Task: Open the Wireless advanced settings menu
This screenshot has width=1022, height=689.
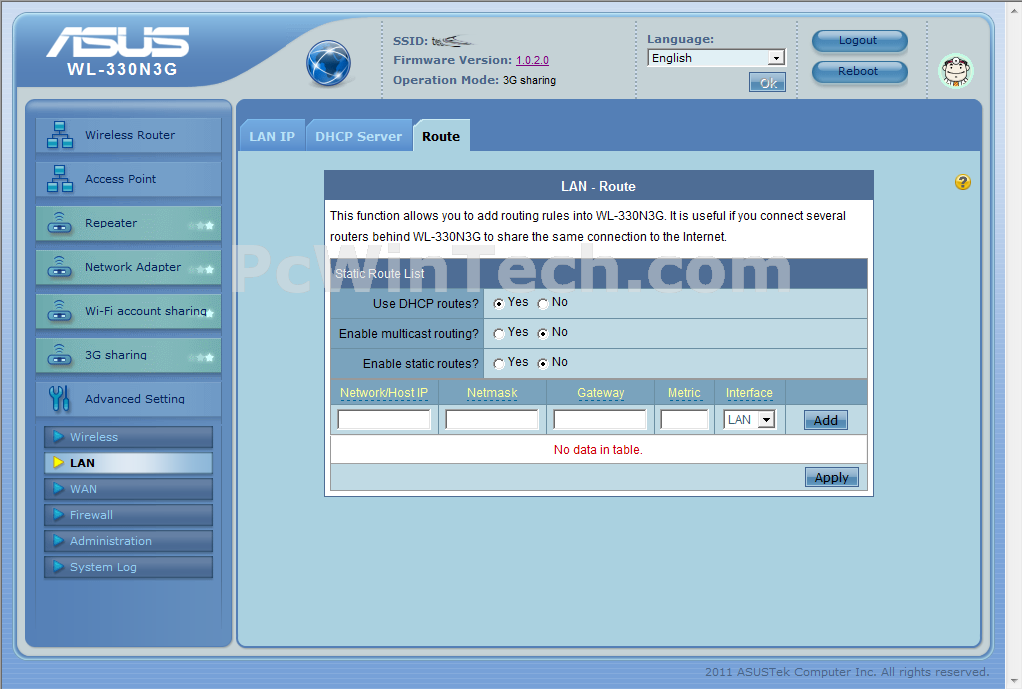Action: [128, 437]
